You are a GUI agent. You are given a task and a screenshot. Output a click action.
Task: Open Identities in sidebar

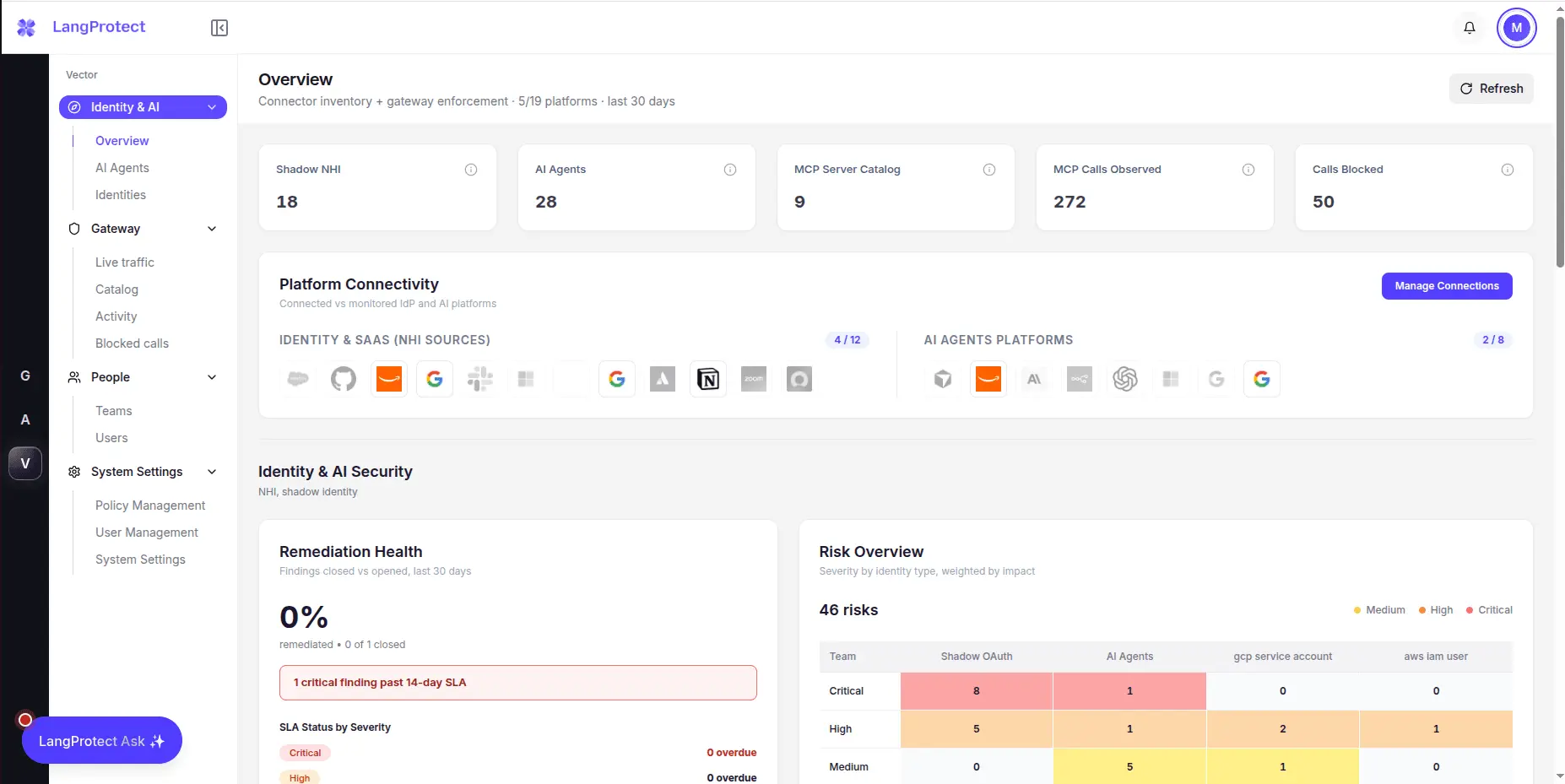[121, 195]
